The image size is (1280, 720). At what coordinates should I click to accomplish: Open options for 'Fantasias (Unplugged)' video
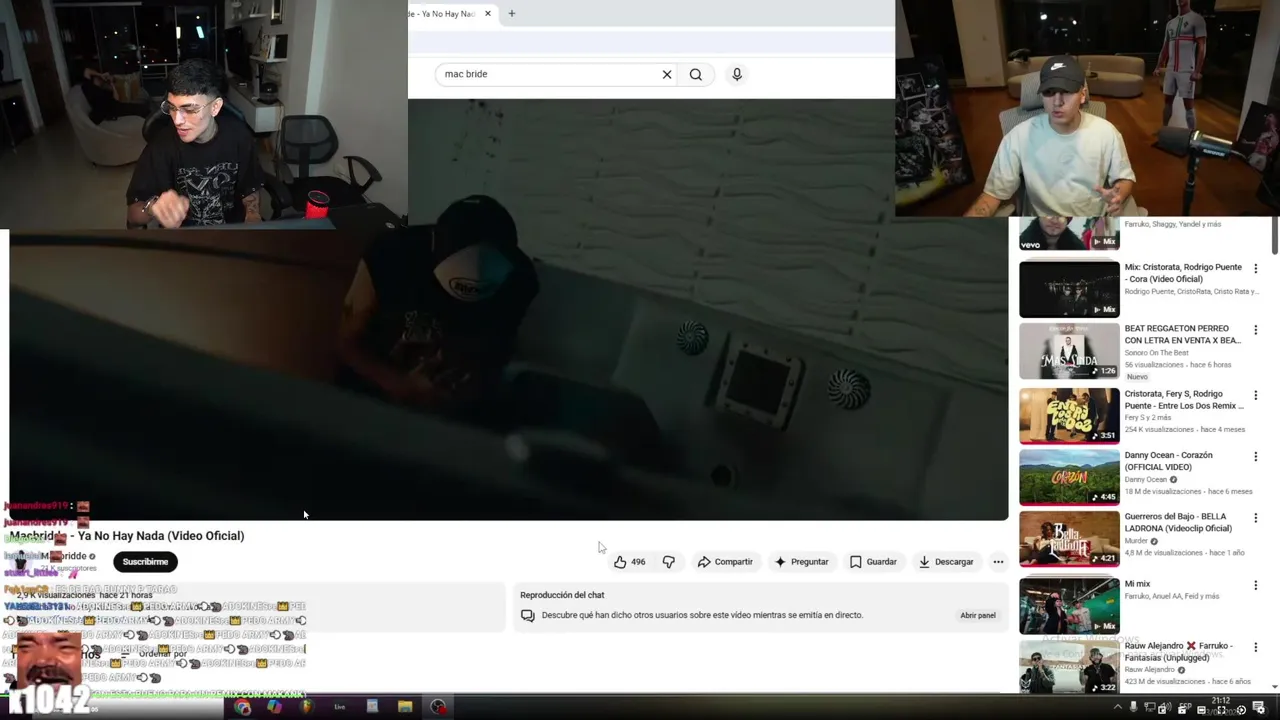click(x=1256, y=647)
